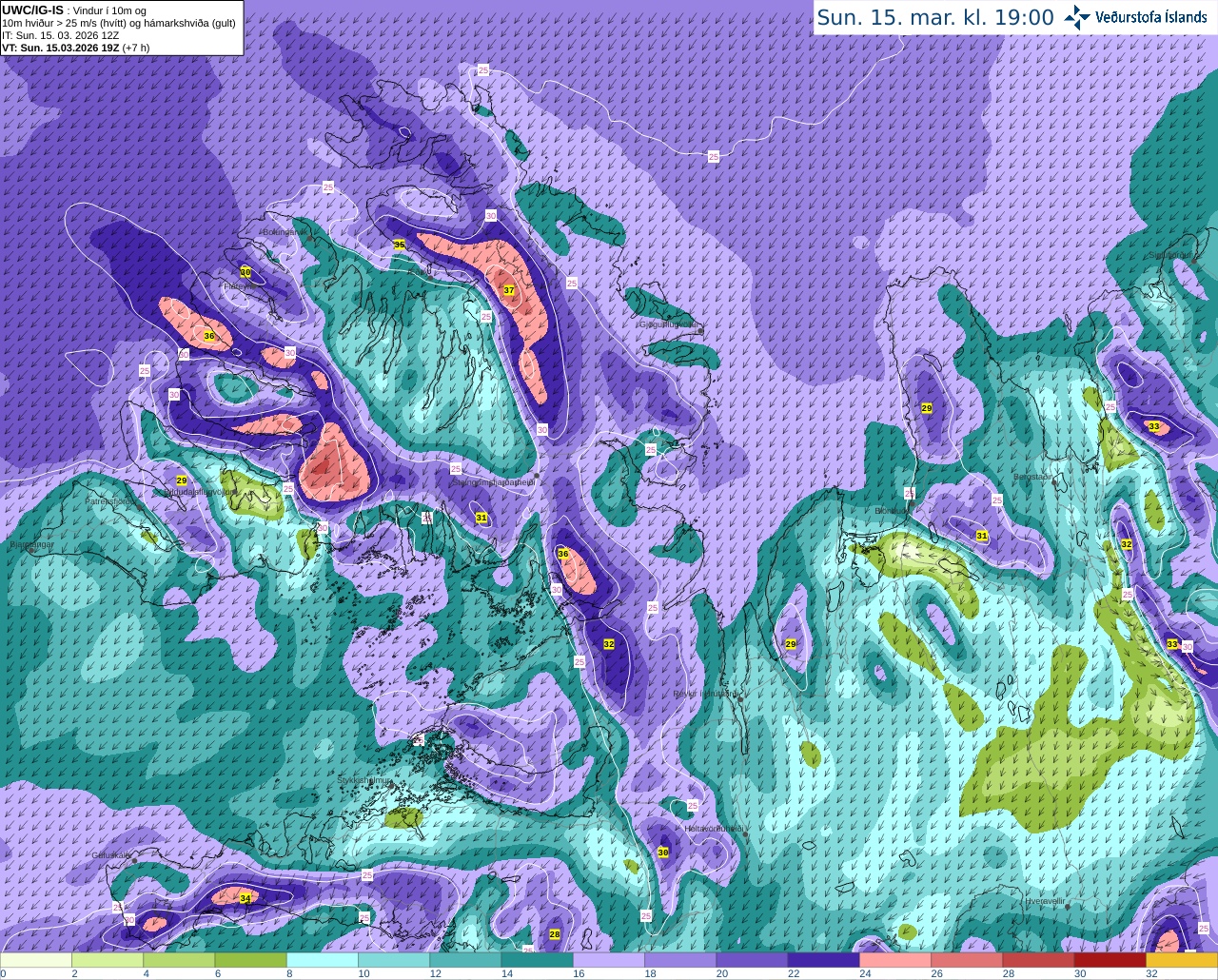Viewport: 1218px width, 980px height.
Task: Click the dark purple 22–24 legend swatch
Action: [x=823, y=960]
